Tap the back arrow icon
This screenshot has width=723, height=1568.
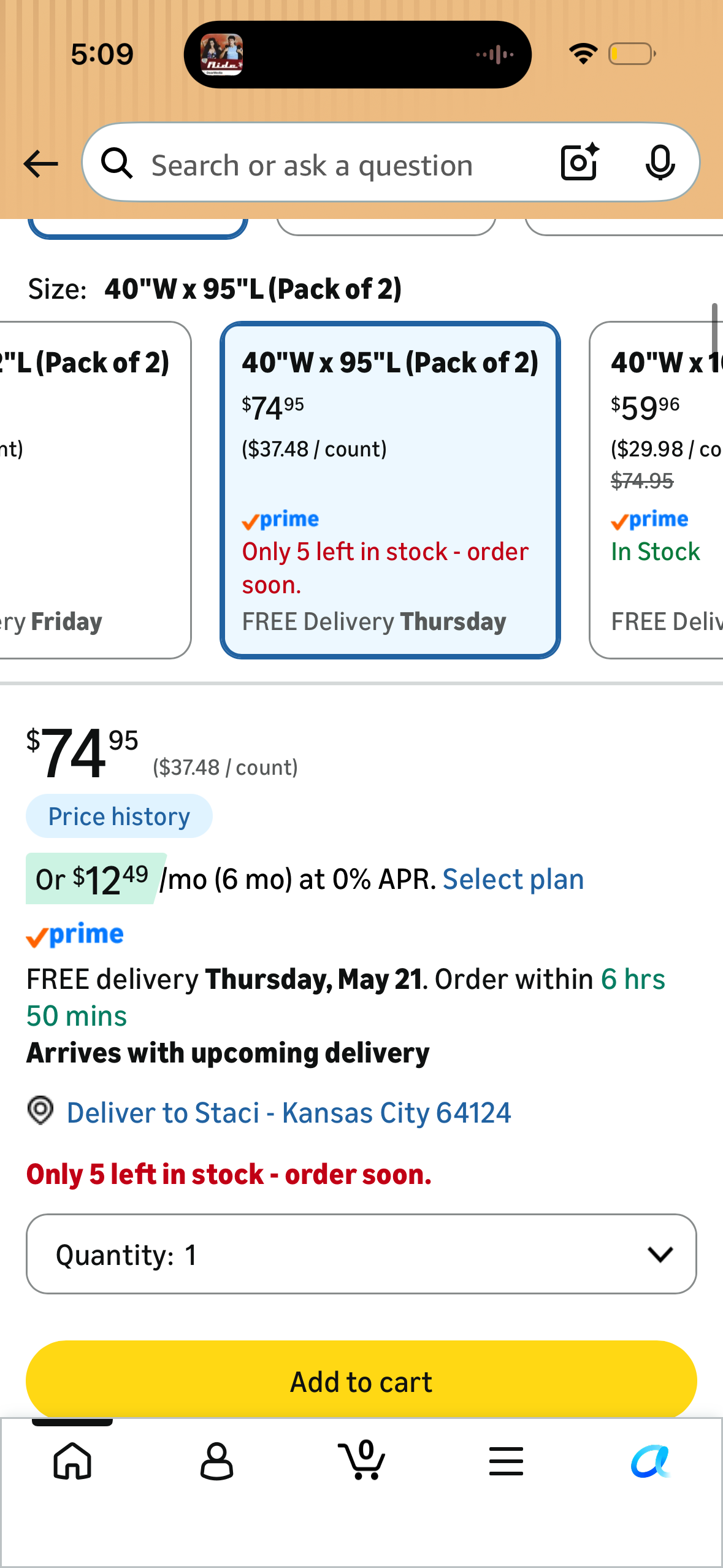(40, 164)
